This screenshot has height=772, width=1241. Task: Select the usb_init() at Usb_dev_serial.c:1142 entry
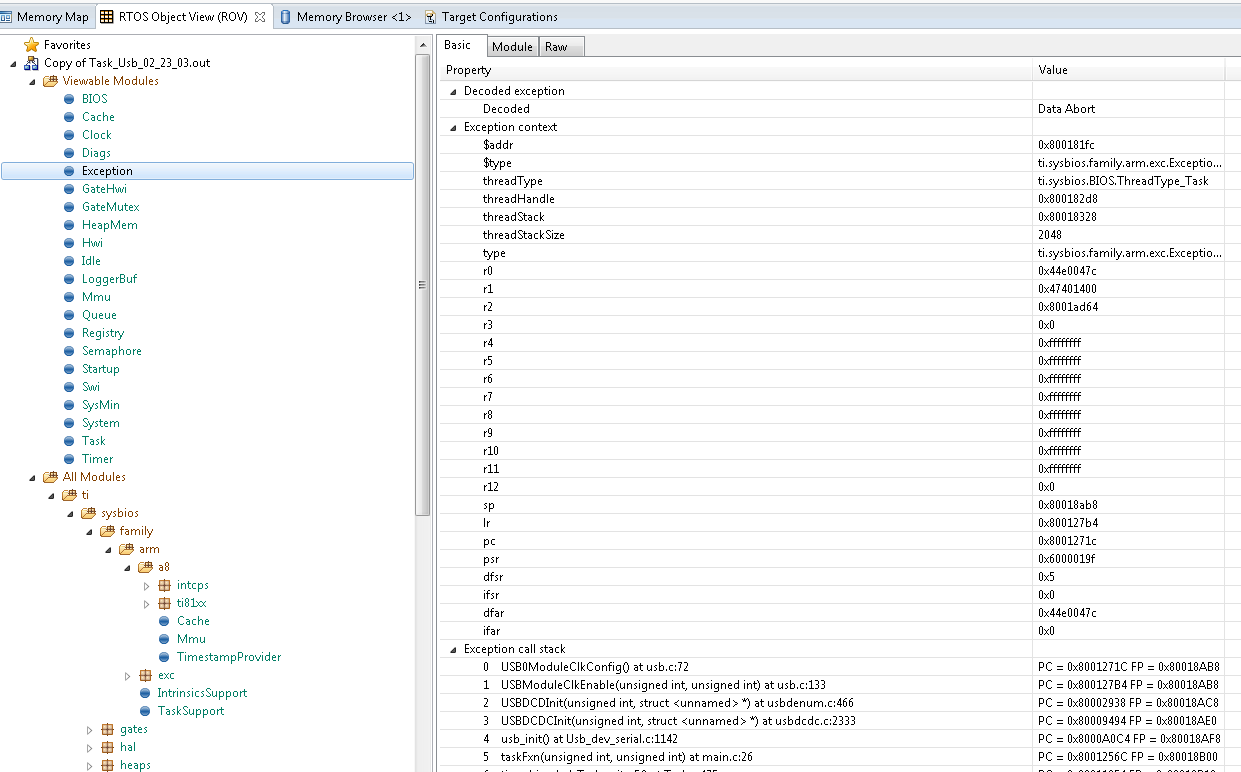click(833, 739)
